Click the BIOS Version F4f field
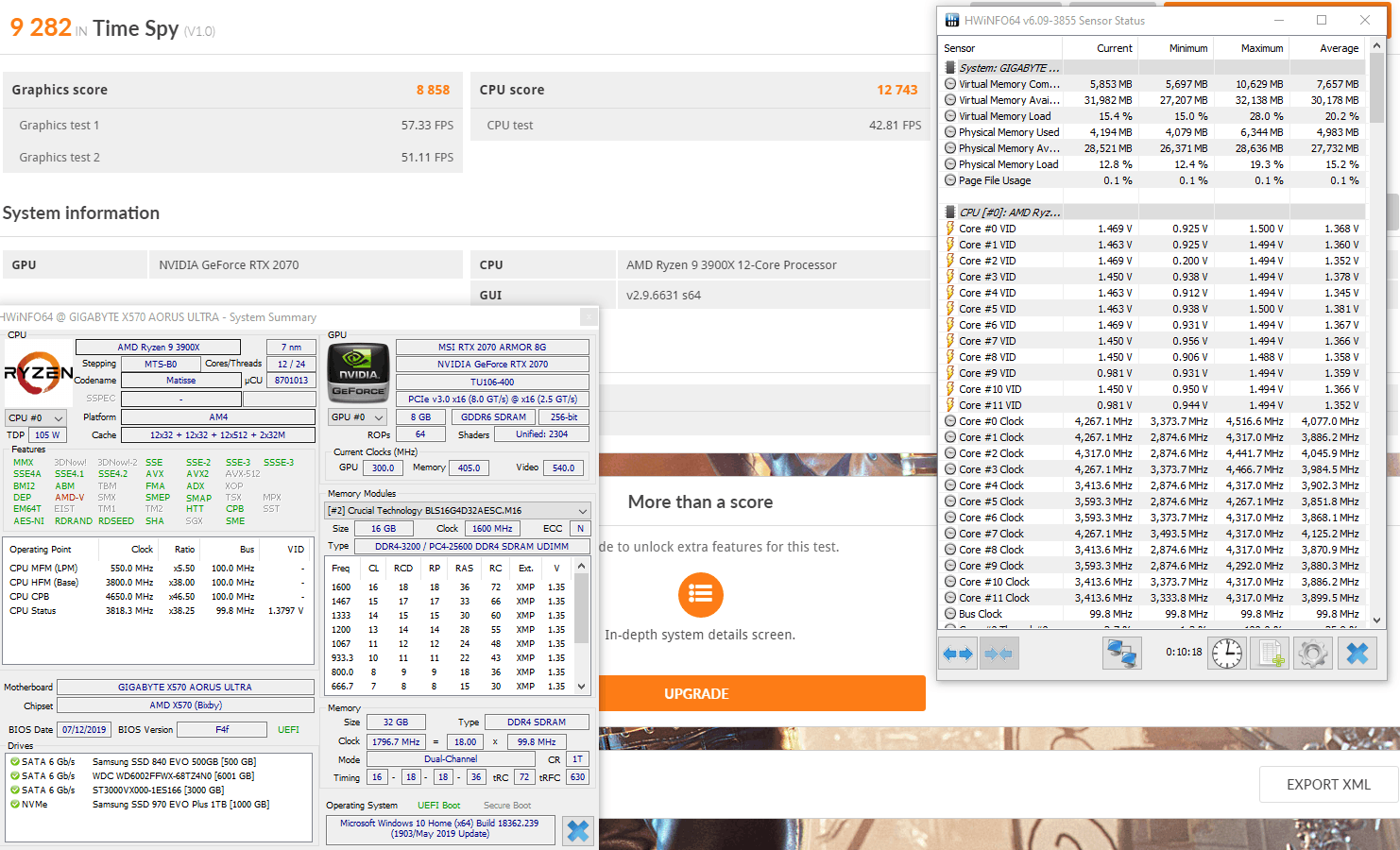1400x850 pixels. tap(222, 729)
